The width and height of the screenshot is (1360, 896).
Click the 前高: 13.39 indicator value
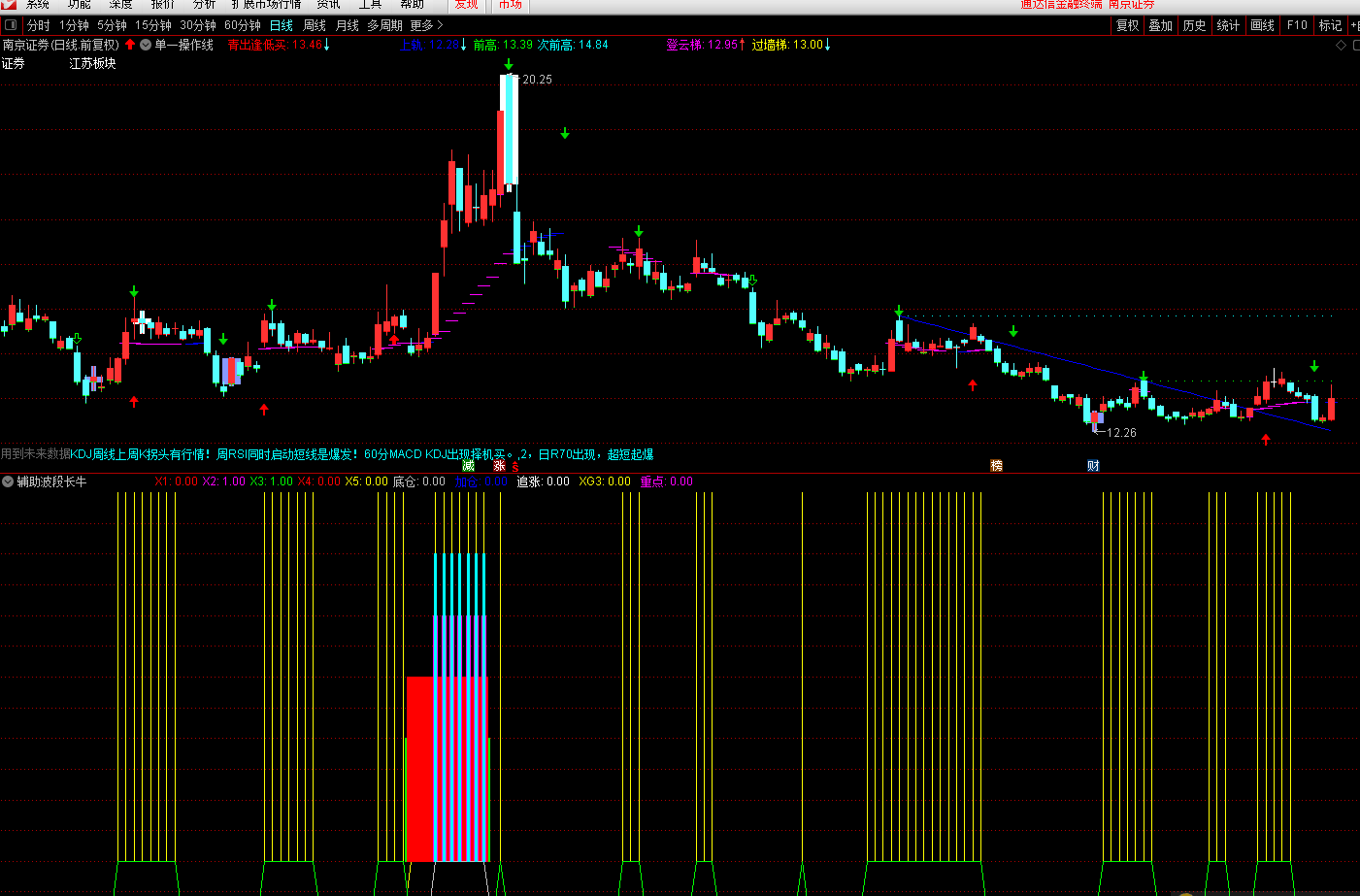point(503,45)
